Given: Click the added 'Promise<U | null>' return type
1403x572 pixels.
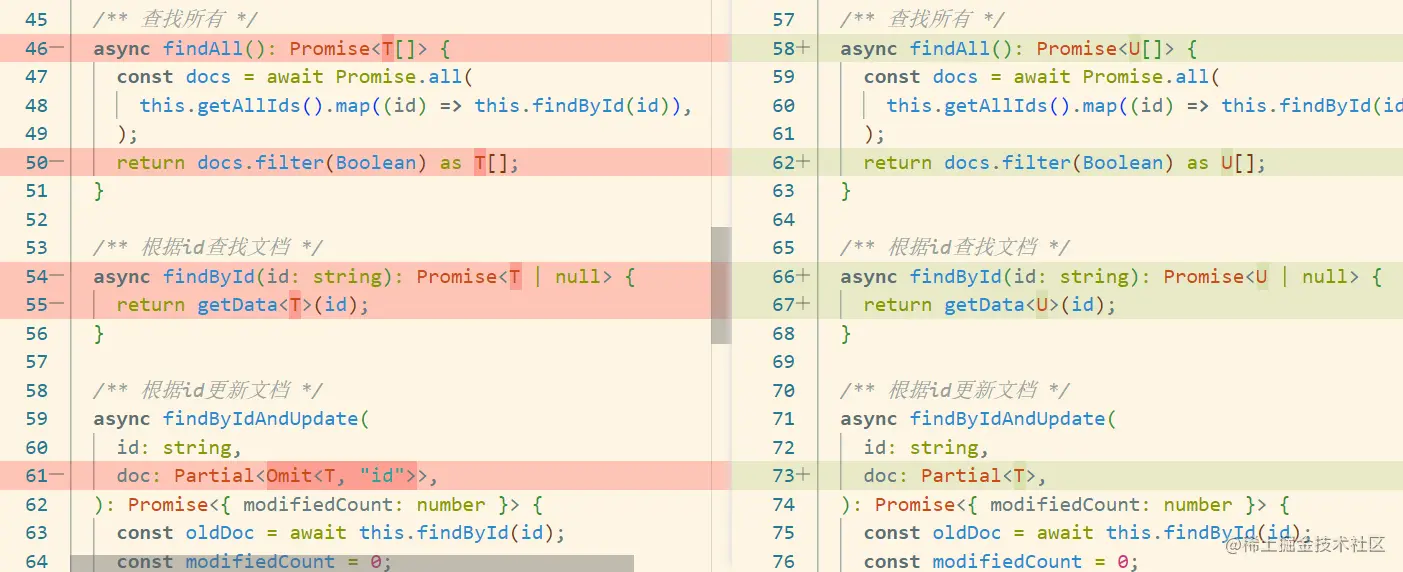Looking at the screenshot, I should (1261, 276).
